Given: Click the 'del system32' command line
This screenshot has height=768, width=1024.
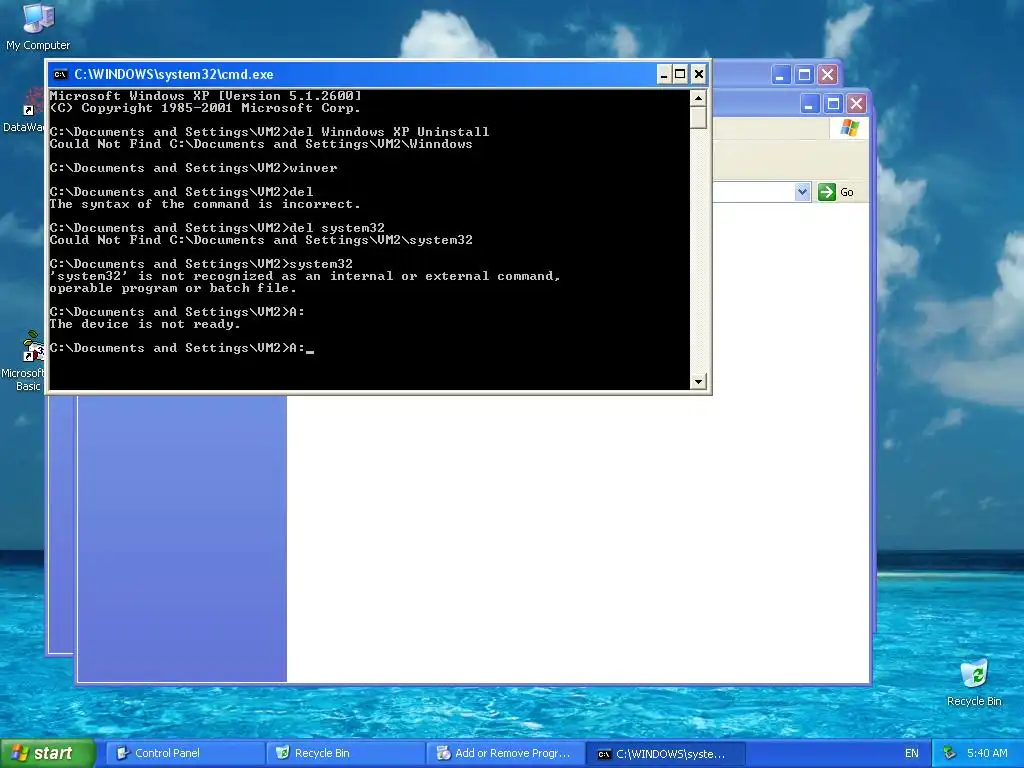Looking at the screenshot, I should click(x=217, y=228).
